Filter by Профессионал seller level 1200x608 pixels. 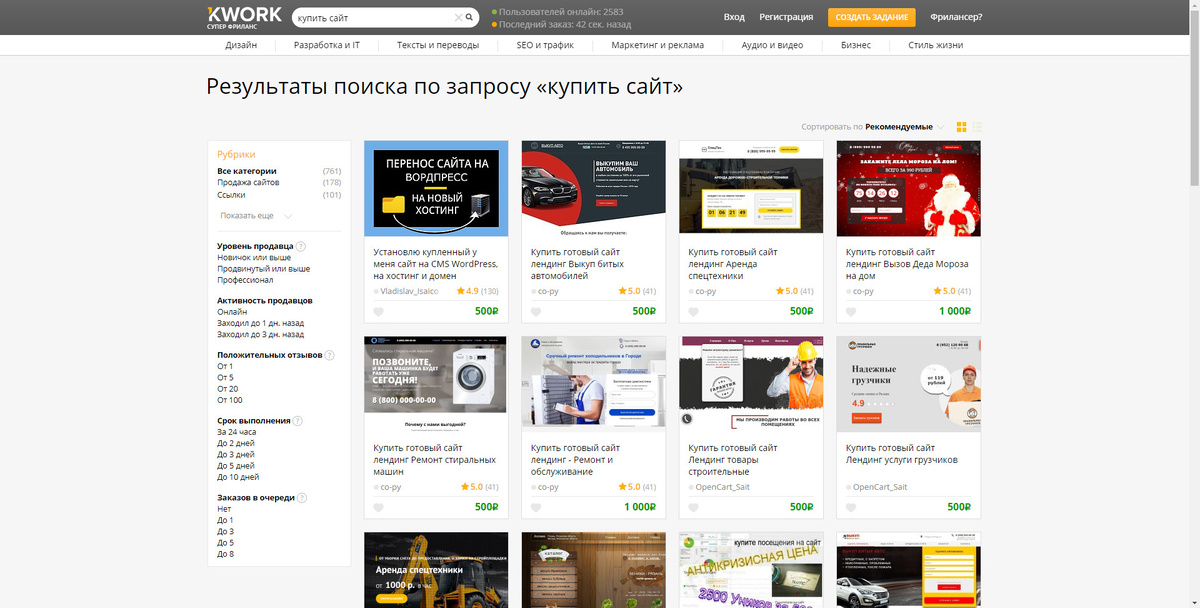pos(245,280)
